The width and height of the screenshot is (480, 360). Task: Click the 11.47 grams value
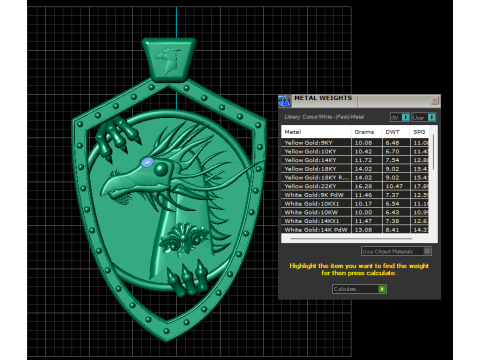pyautogui.click(x=363, y=221)
